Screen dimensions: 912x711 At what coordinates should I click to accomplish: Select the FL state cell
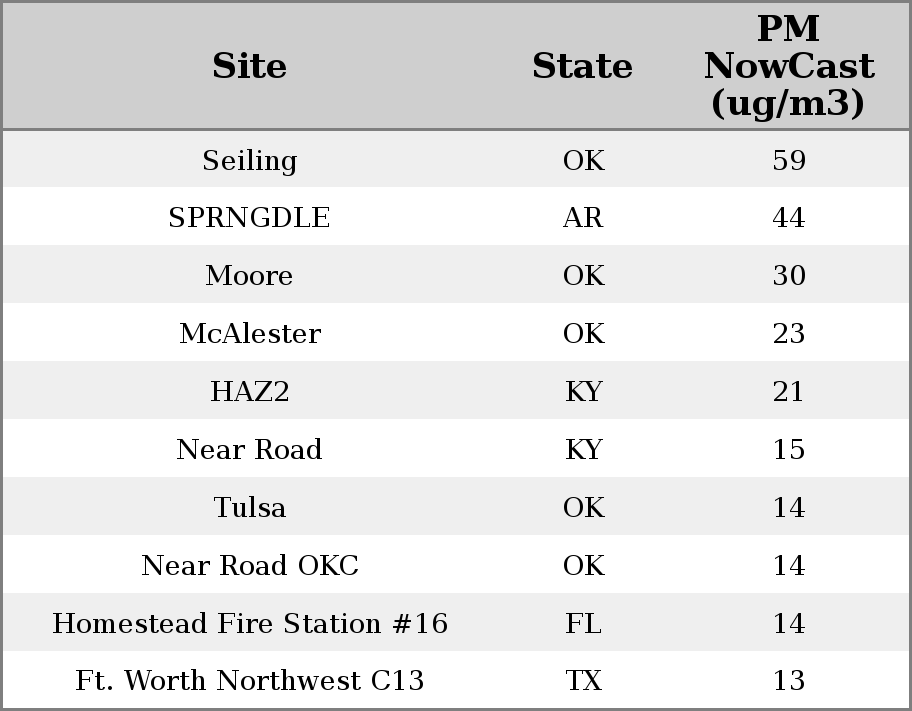click(583, 624)
